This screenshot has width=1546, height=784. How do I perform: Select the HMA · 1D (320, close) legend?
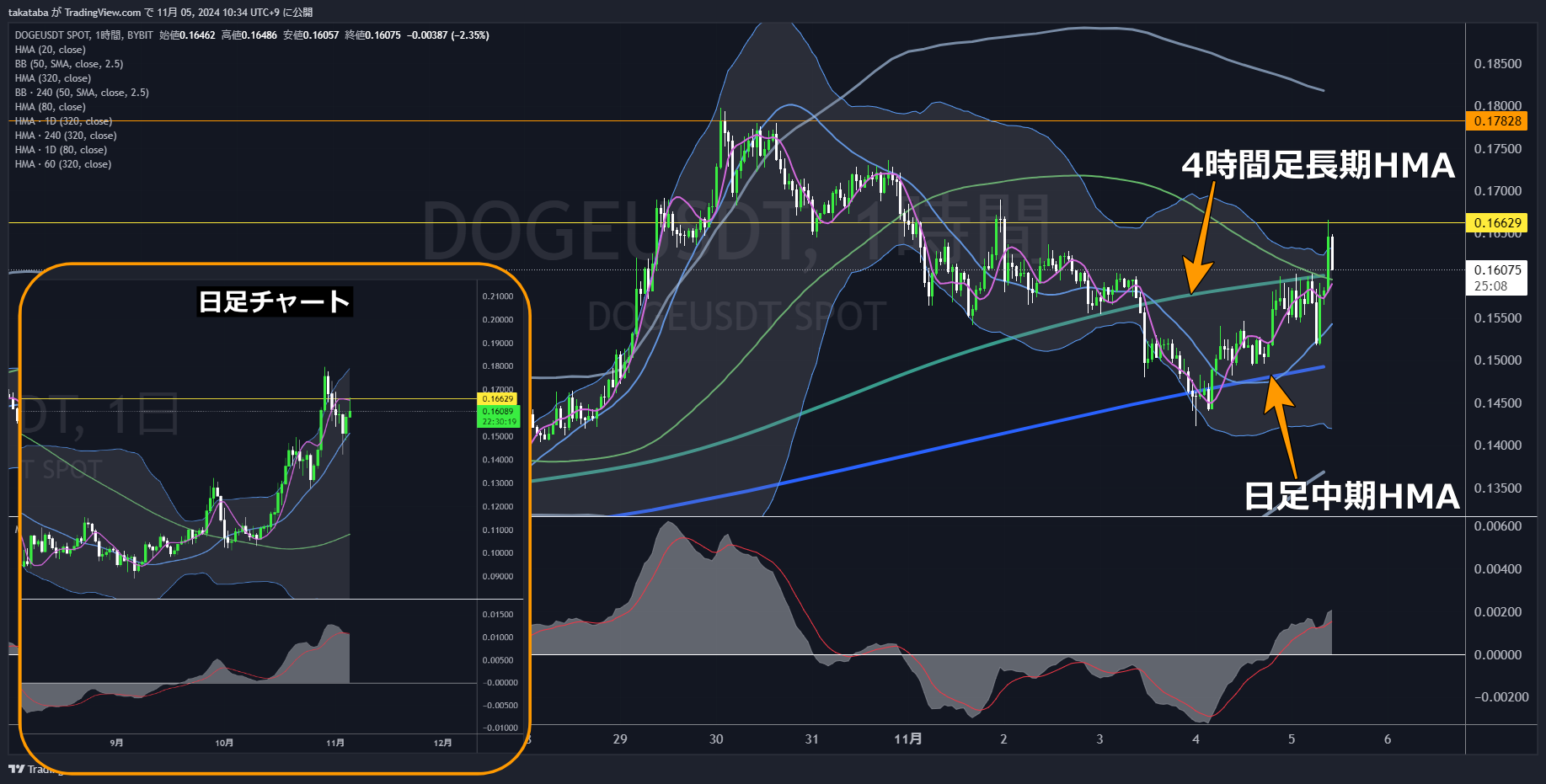coord(63,121)
